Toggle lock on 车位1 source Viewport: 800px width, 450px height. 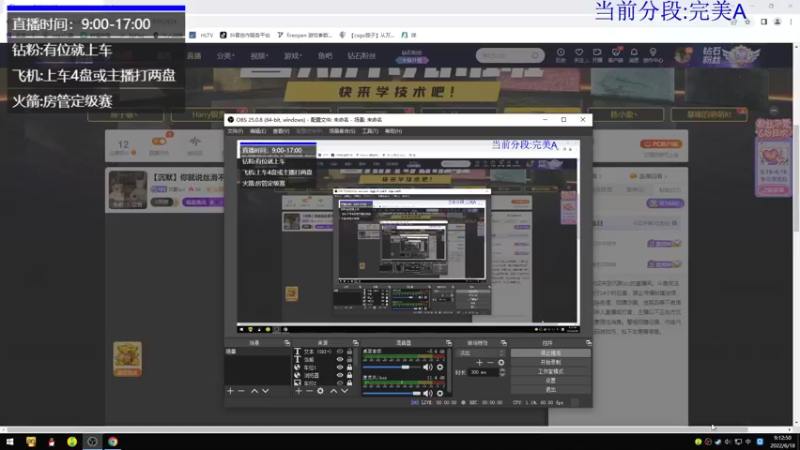349,367
